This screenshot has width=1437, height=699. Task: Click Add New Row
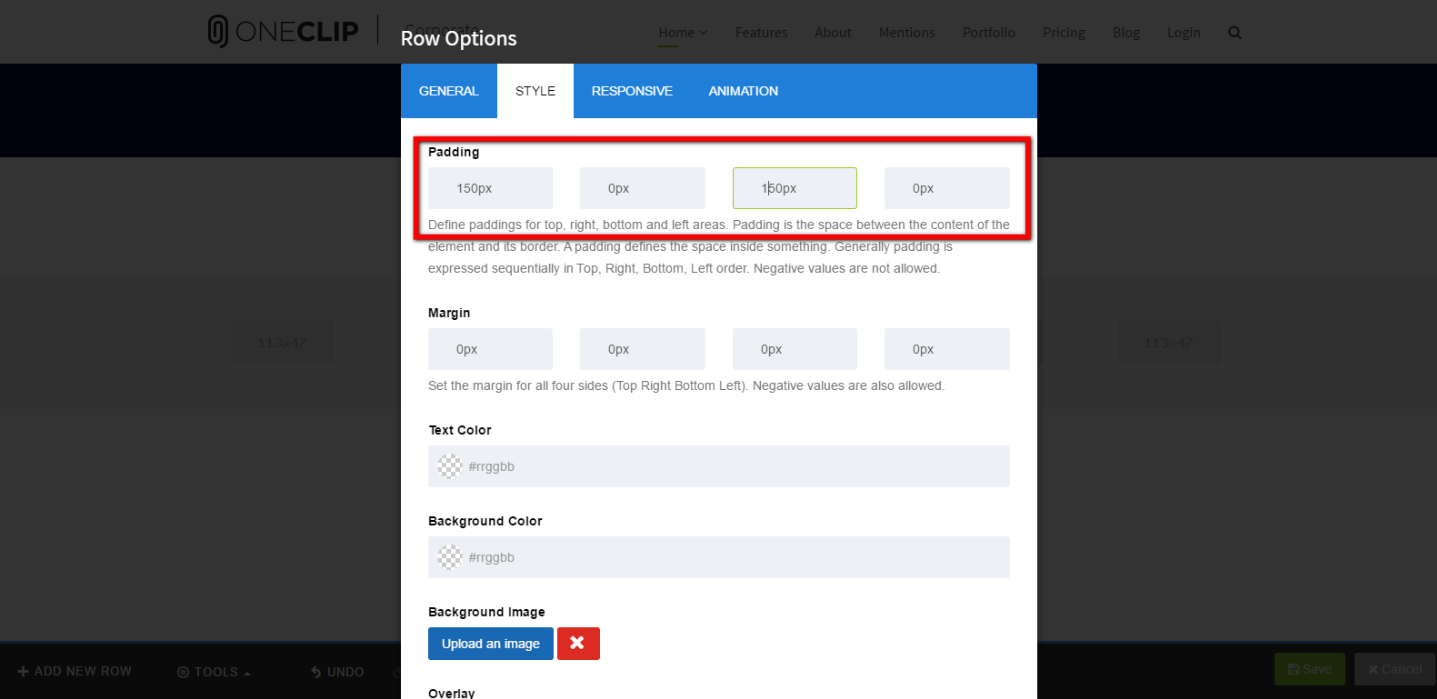coord(74,671)
